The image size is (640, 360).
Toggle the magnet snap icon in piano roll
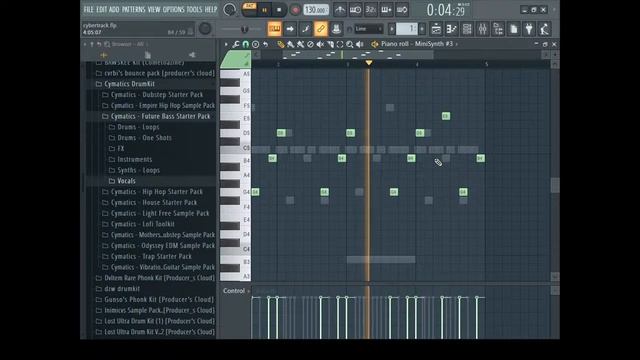[x=245, y=44]
